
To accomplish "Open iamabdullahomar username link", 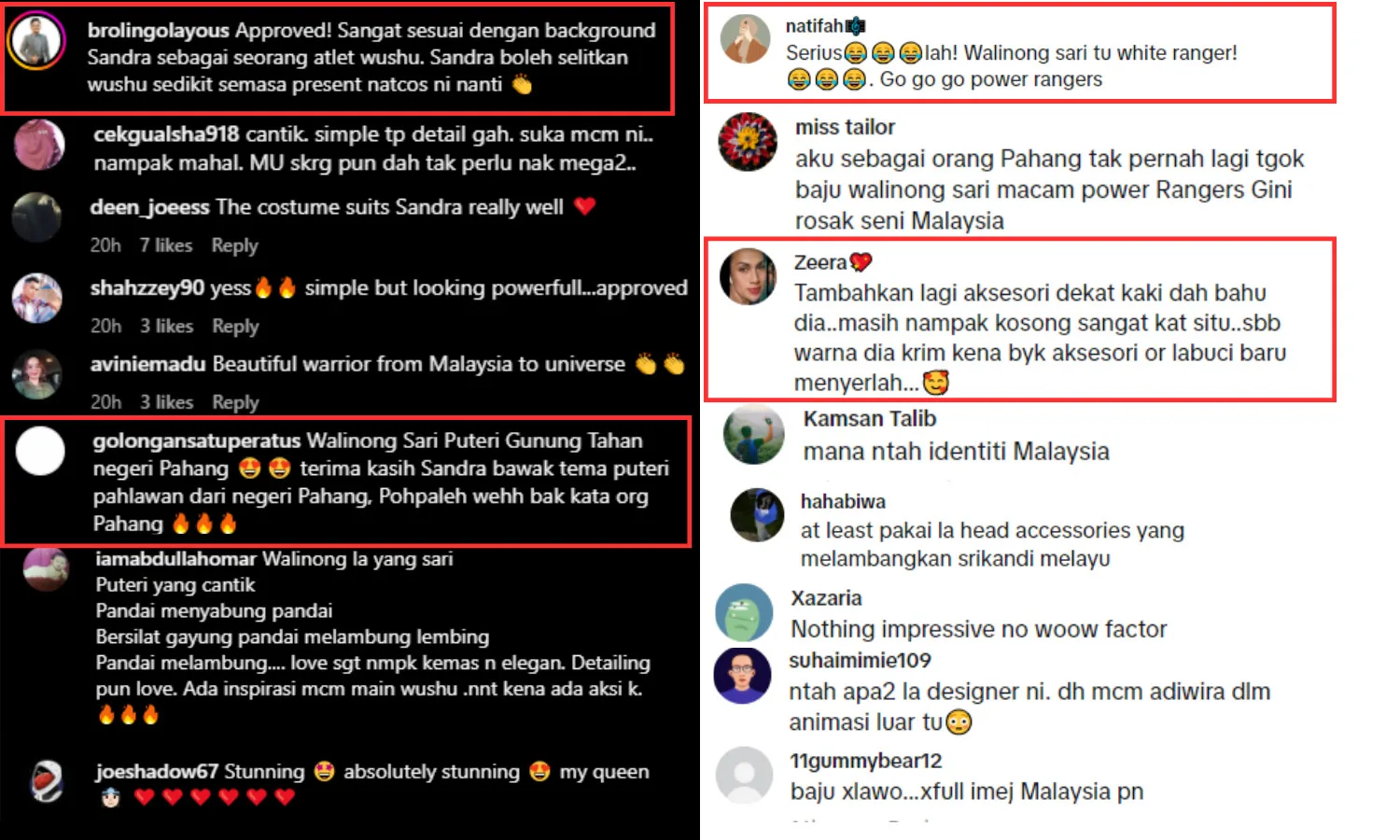I will coord(175,559).
